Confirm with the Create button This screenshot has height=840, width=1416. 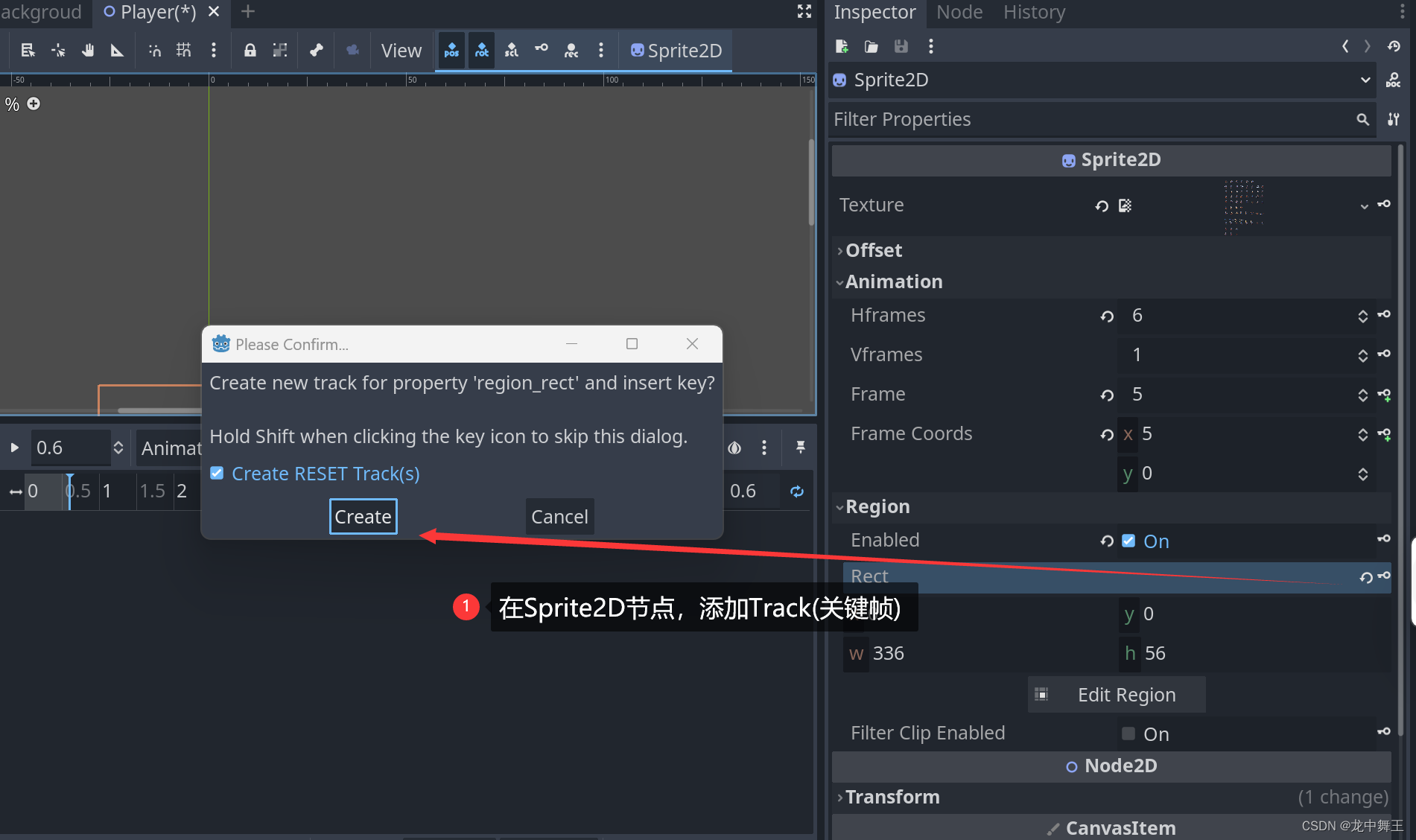click(x=363, y=517)
